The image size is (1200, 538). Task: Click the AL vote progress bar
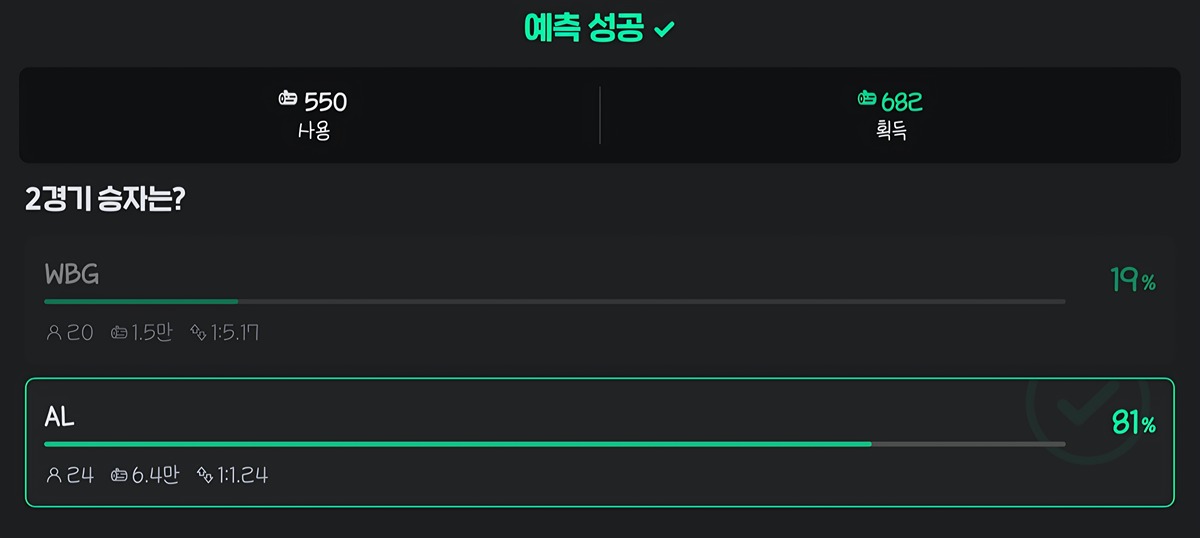tap(554, 443)
